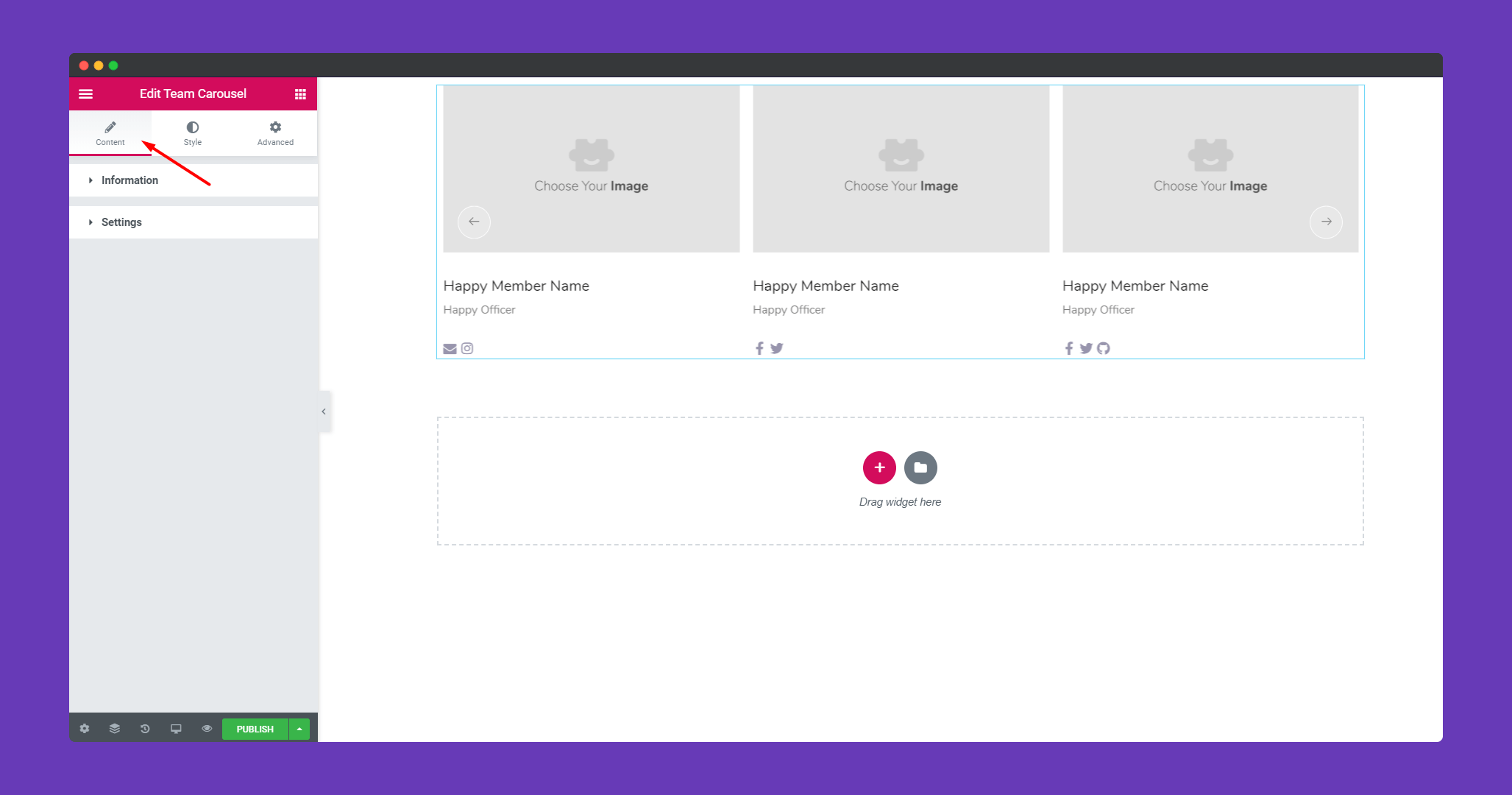
Task: Open the hamburger menu in Elementor header
Action: point(85,93)
